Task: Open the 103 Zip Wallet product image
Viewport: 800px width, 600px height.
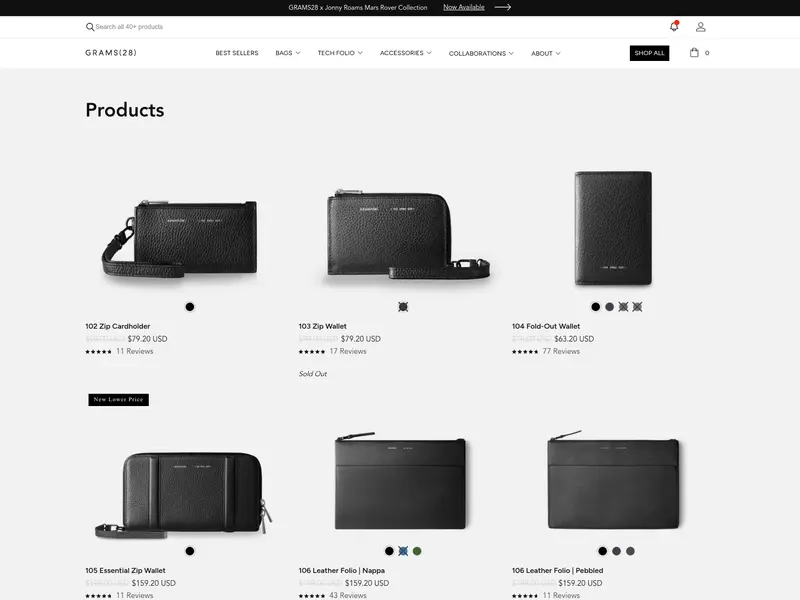Action: point(403,232)
